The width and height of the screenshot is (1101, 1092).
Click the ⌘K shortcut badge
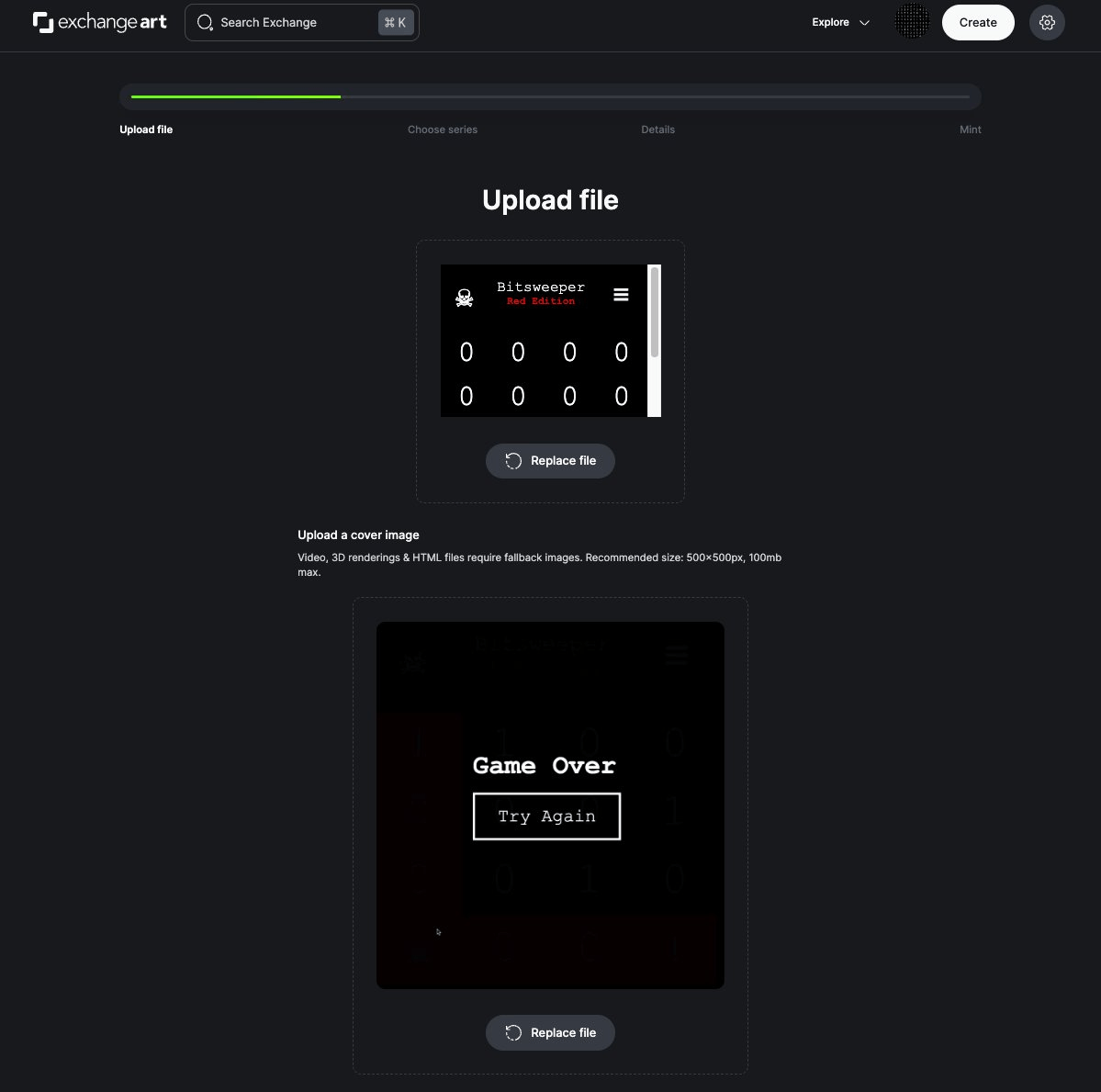pyautogui.click(x=396, y=22)
